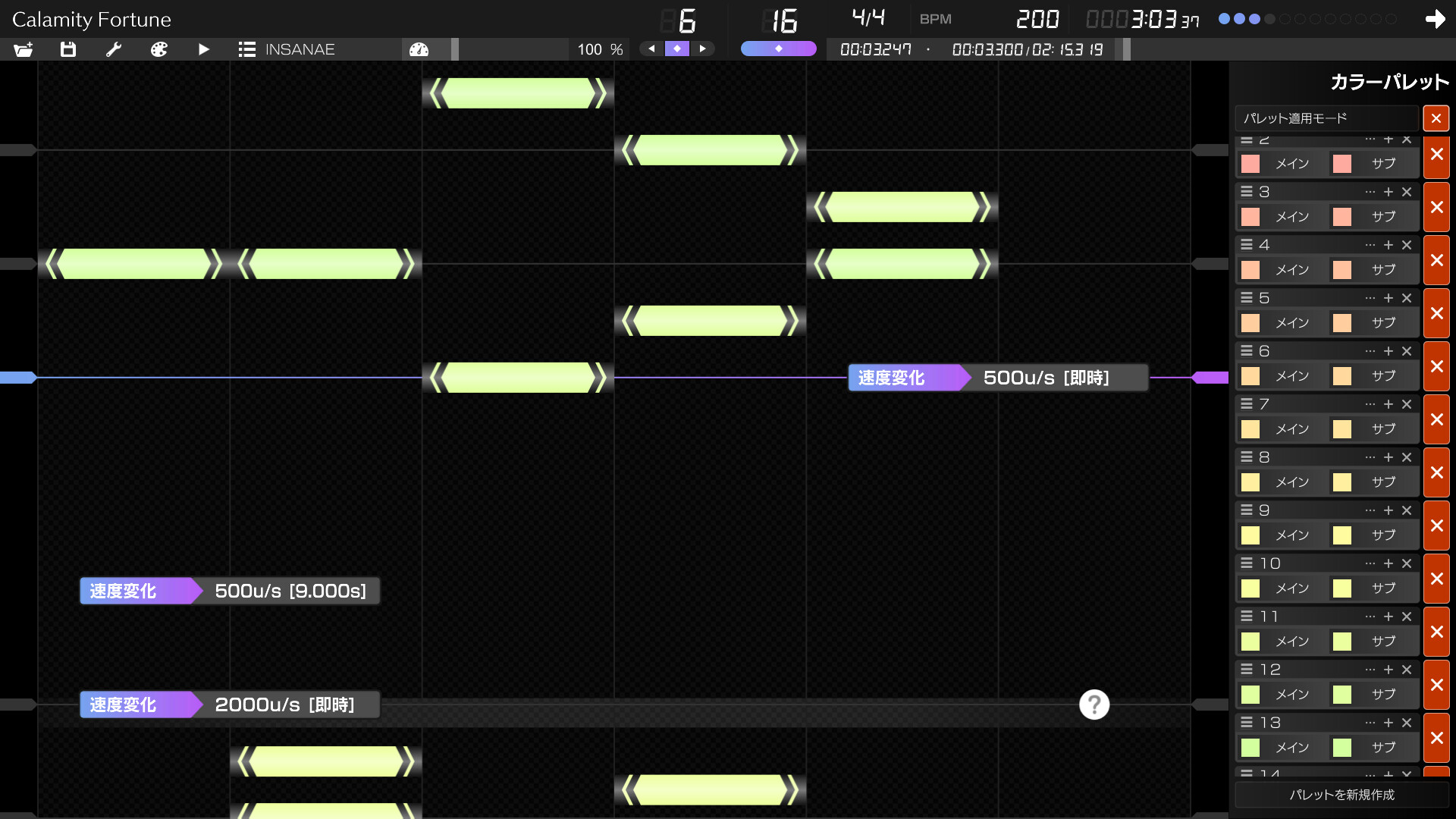Click the メイン color swatch of palette 9

tap(1250, 535)
